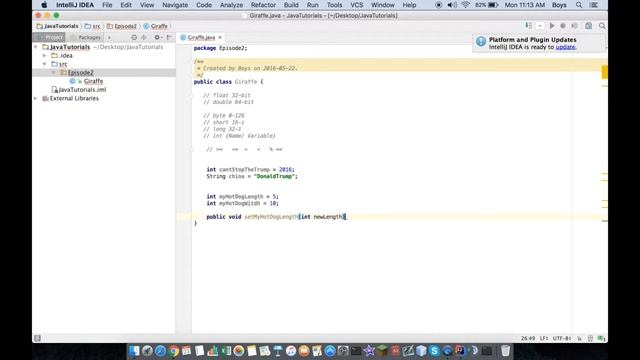Select the Giraffe class in project tree

[x=93, y=81]
